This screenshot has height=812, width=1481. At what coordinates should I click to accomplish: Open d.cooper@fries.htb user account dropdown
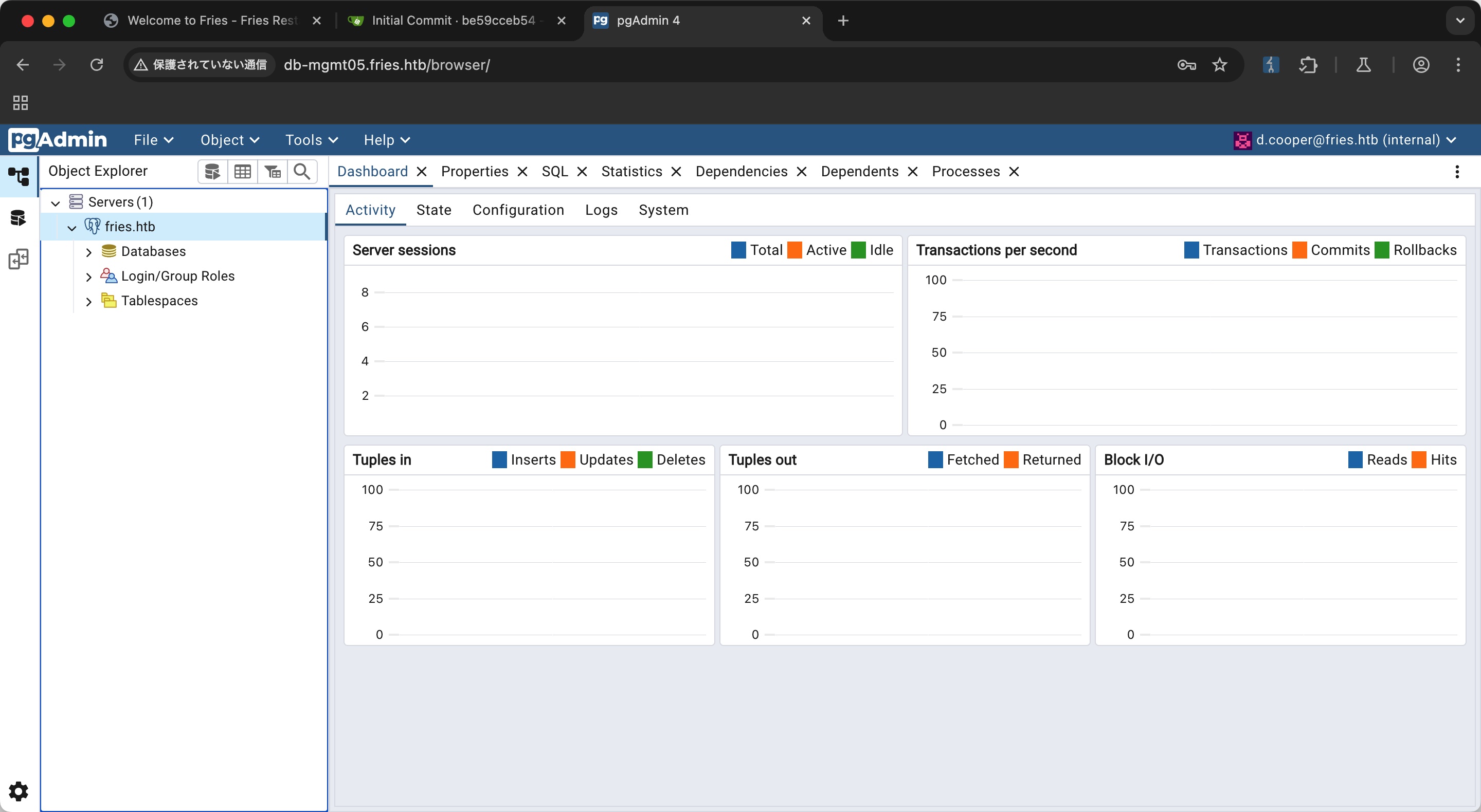click(1345, 140)
